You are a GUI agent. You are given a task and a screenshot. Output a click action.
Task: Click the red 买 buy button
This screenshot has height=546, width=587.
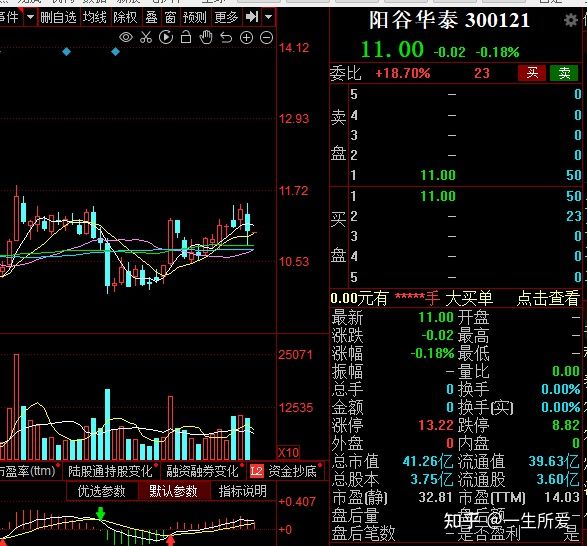pyautogui.click(x=532, y=73)
